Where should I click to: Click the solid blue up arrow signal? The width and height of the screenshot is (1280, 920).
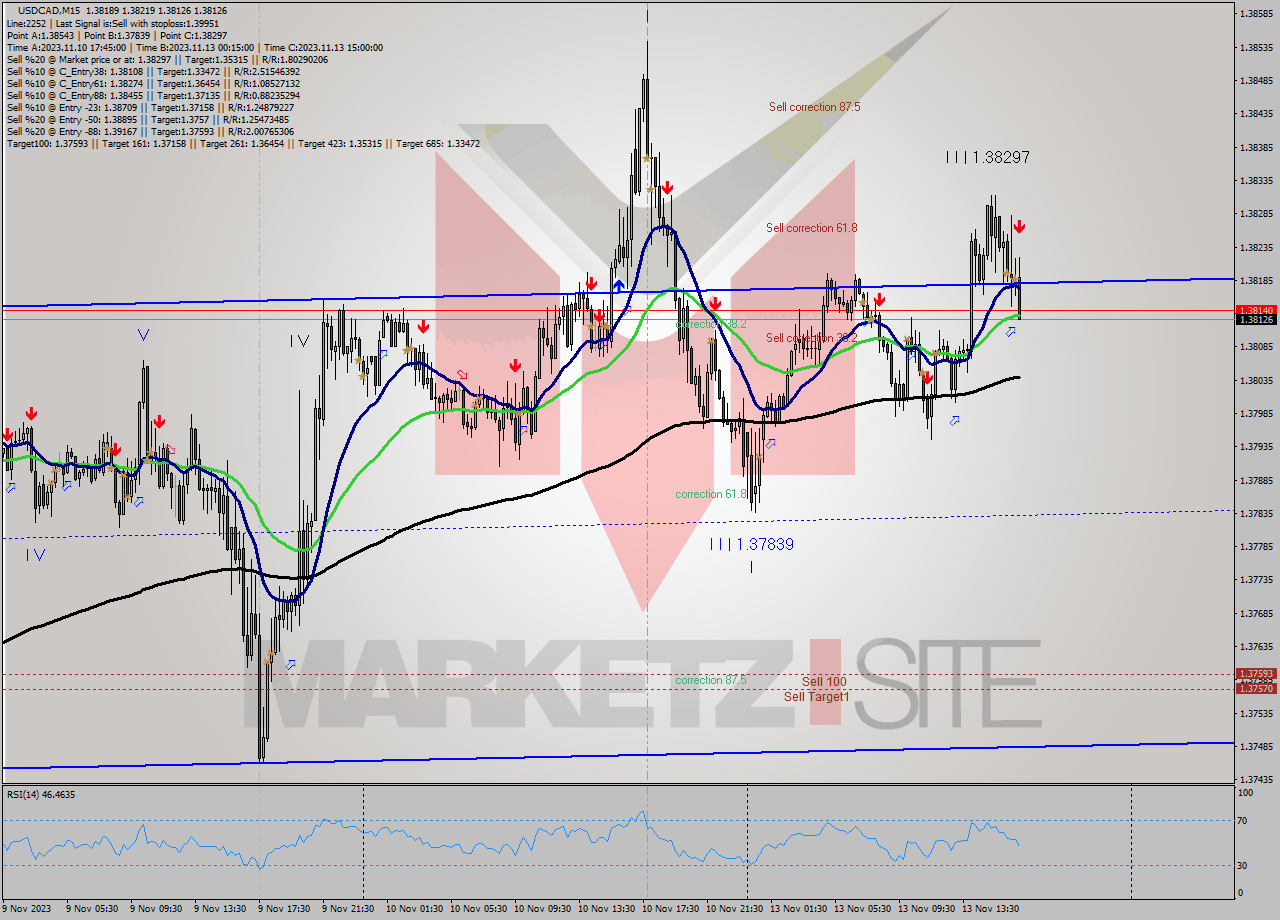[x=618, y=285]
